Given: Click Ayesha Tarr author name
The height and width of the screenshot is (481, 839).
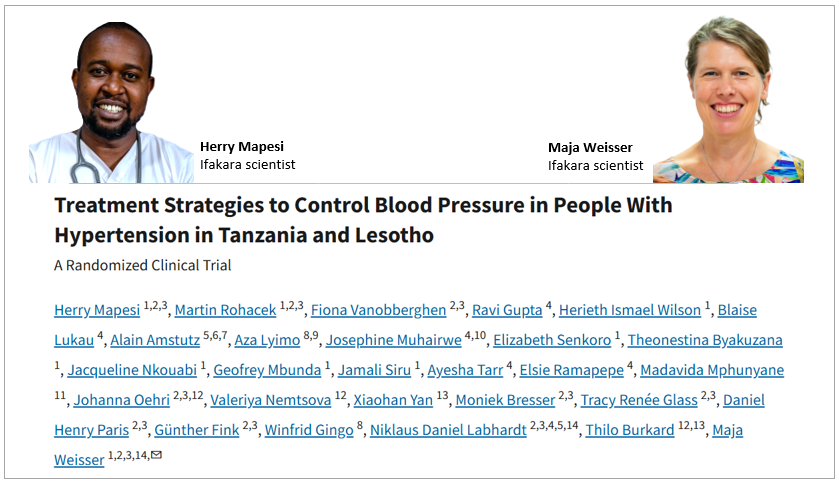Looking at the screenshot, I should 464,371.
